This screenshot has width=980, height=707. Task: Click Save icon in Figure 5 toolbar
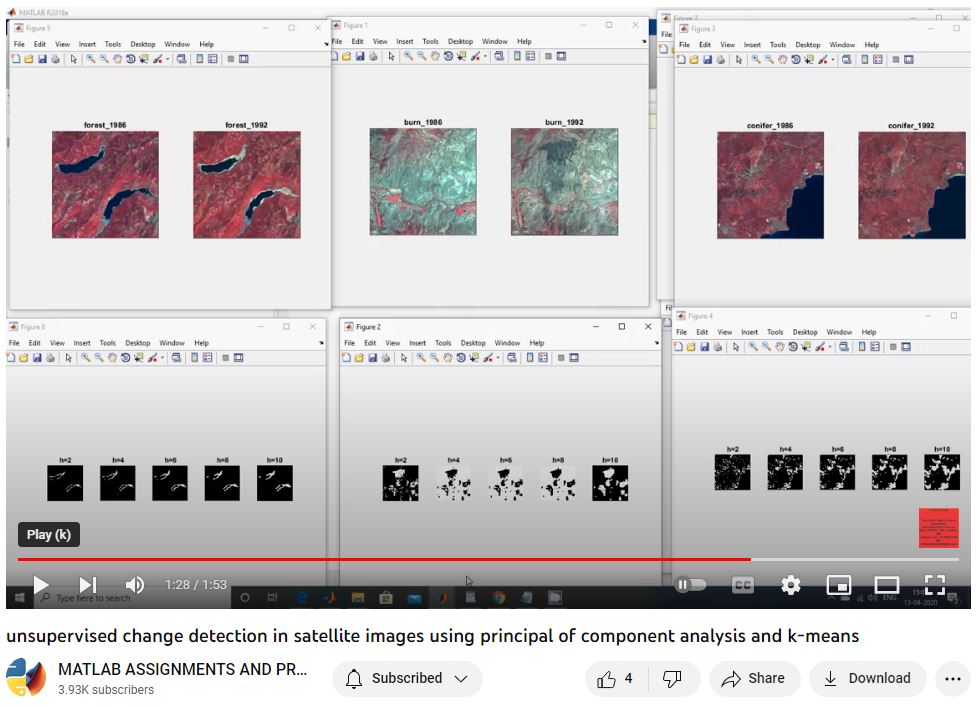(x=42, y=59)
